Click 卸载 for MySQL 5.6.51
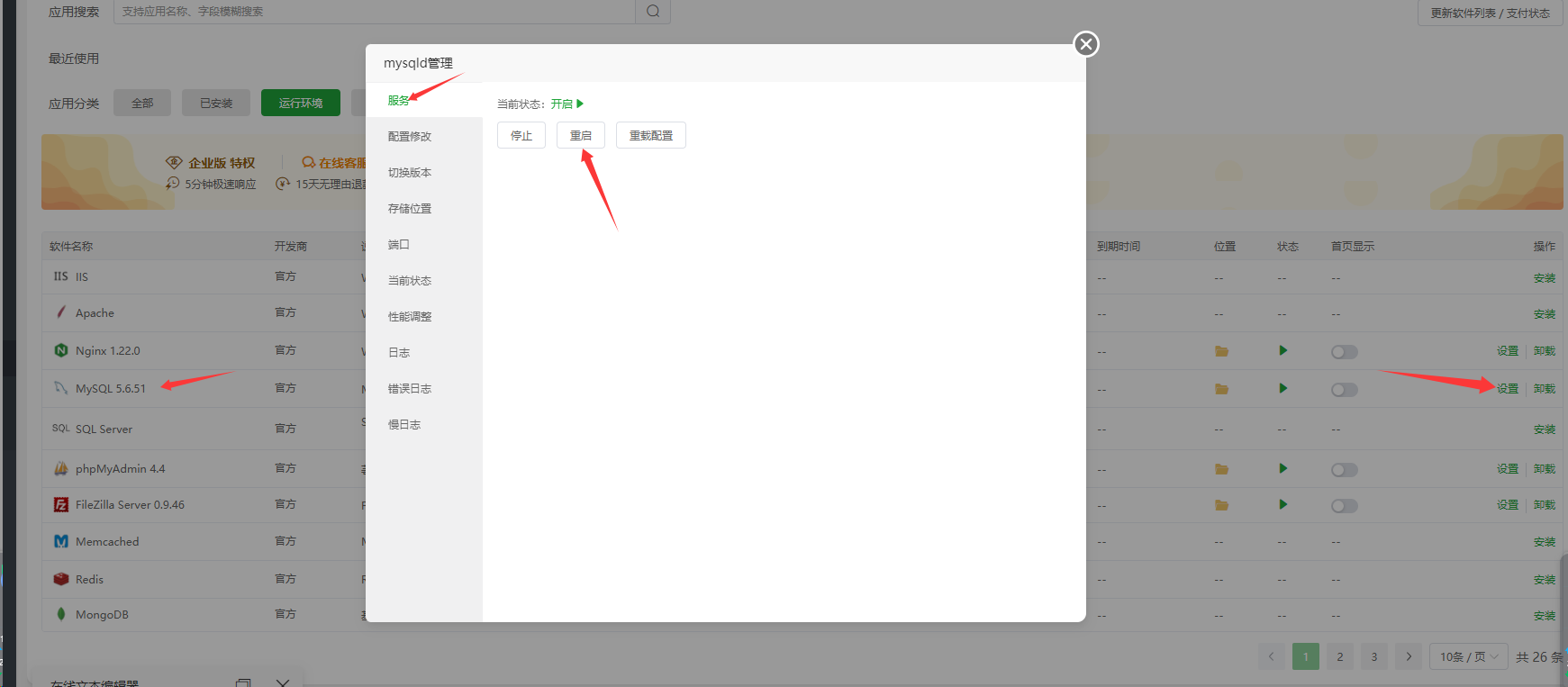 coord(1545,389)
